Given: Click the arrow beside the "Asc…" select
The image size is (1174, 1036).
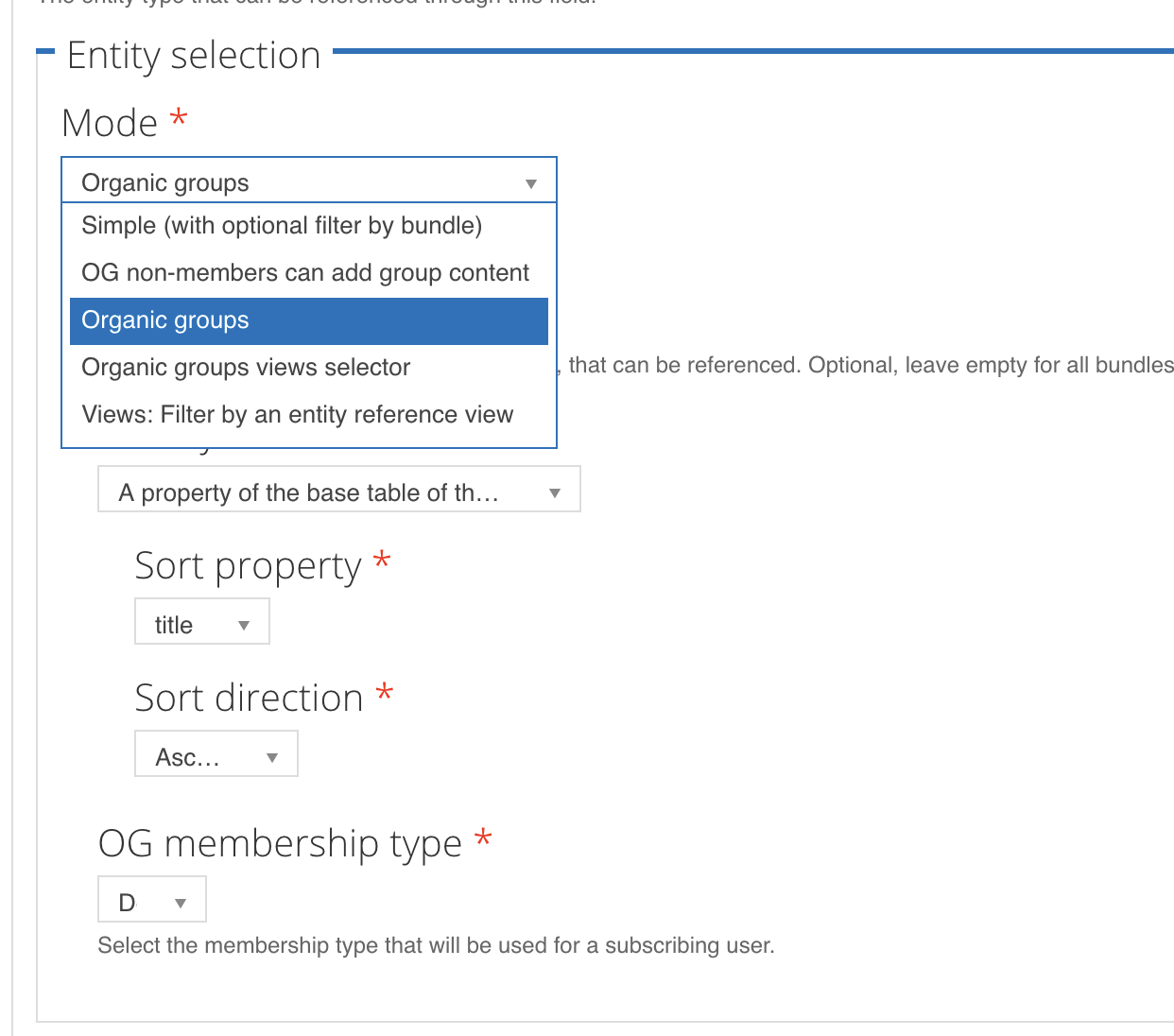Looking at the screenshot, I should click(x=272, y=757).
